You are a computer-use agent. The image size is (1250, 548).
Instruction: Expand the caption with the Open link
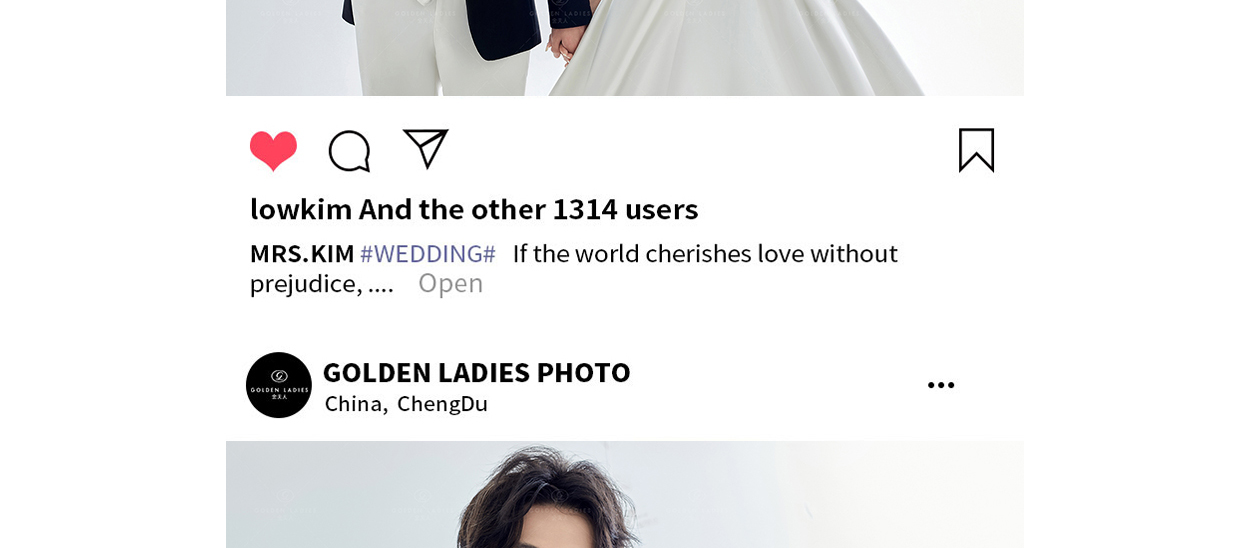pyautogui.click(x=451, y=283)
